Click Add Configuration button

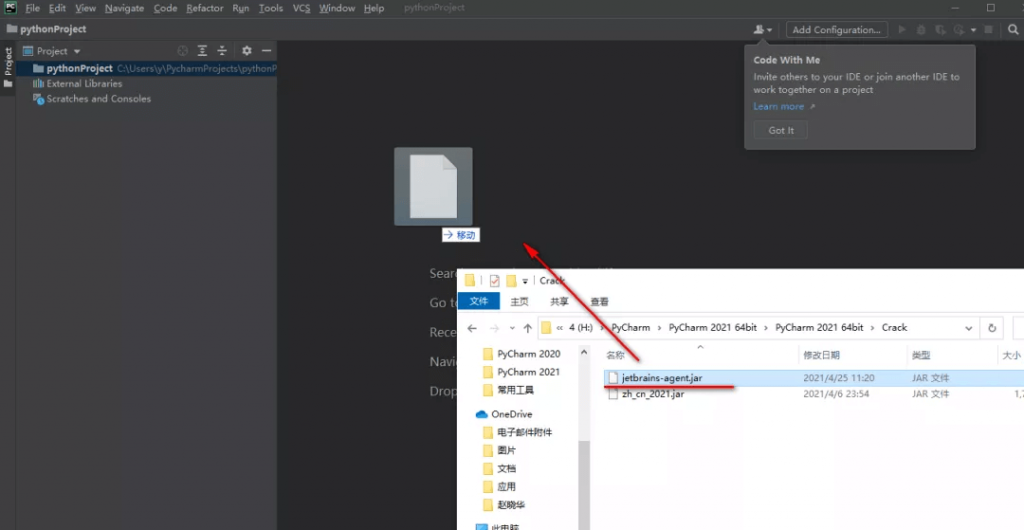tap(837, 29)
